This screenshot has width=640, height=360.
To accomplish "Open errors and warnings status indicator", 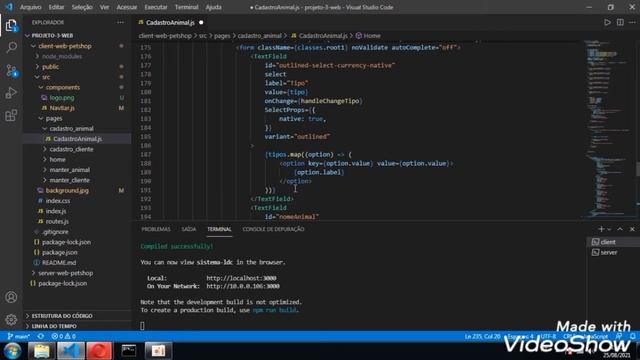I will (63, 336).
